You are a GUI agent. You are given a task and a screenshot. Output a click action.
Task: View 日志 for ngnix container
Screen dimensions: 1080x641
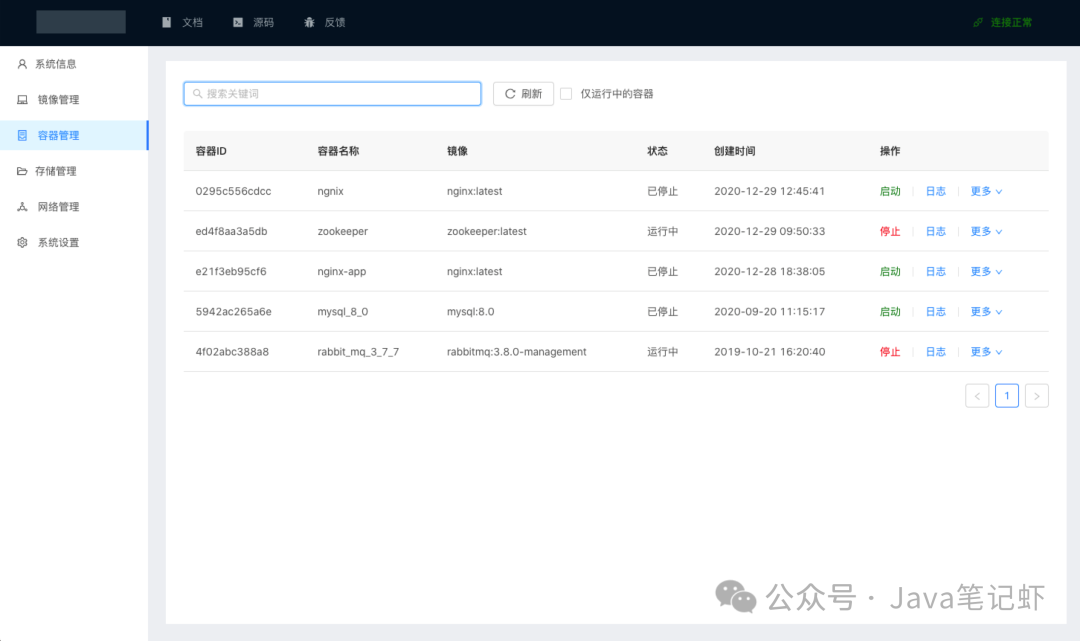(x=935, y=191)
